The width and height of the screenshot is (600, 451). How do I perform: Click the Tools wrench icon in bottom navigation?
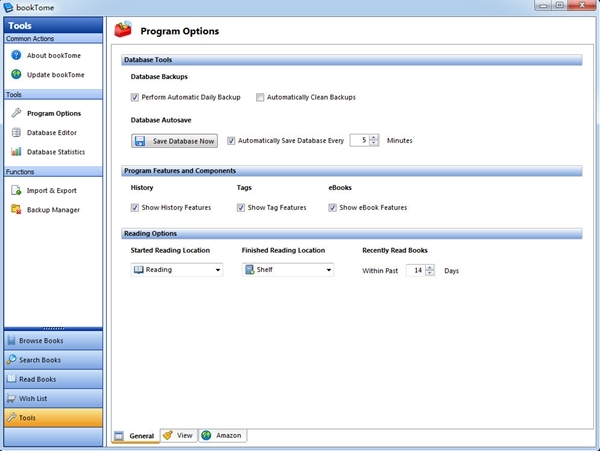(11, 417)
